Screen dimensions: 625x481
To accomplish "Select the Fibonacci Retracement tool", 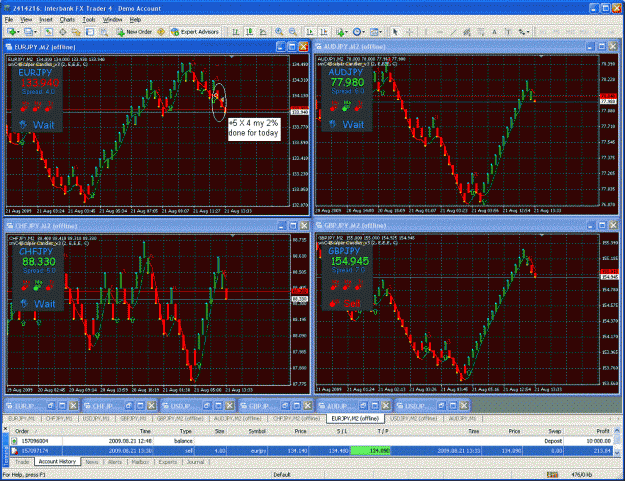I will click(x=481, y=32).
